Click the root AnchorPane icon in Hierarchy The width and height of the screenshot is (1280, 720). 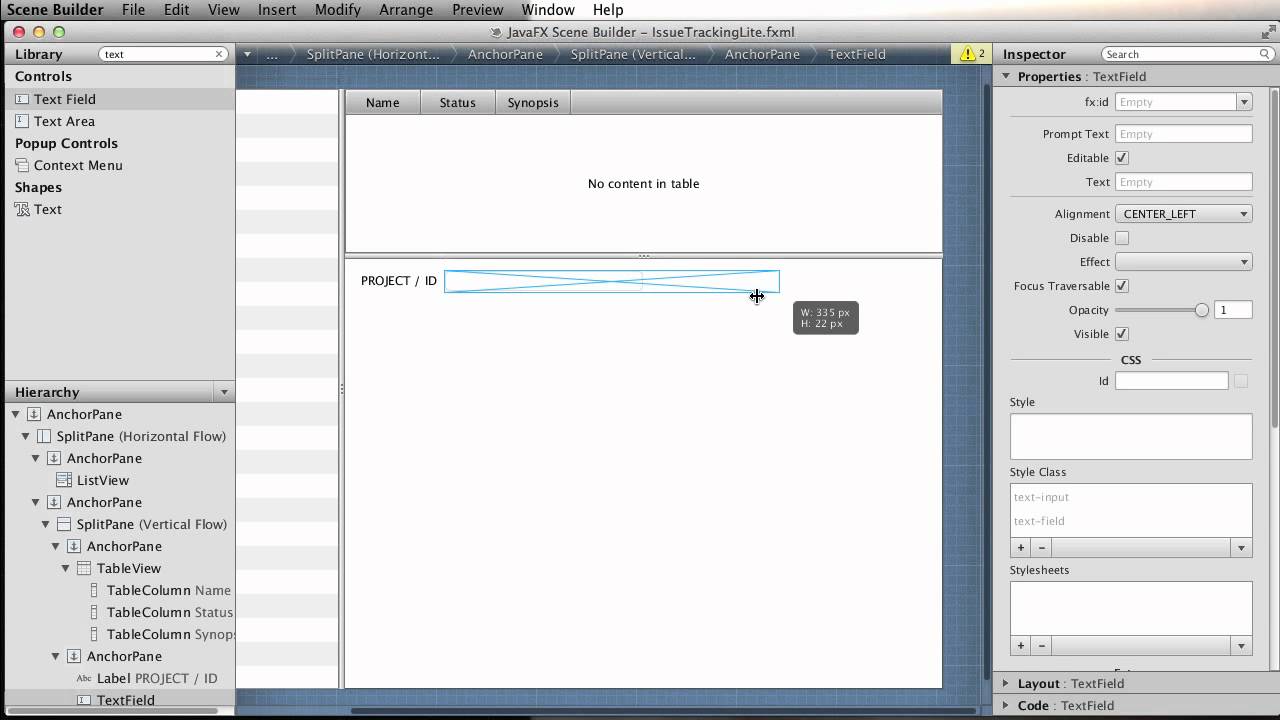[x=34, y=414]
